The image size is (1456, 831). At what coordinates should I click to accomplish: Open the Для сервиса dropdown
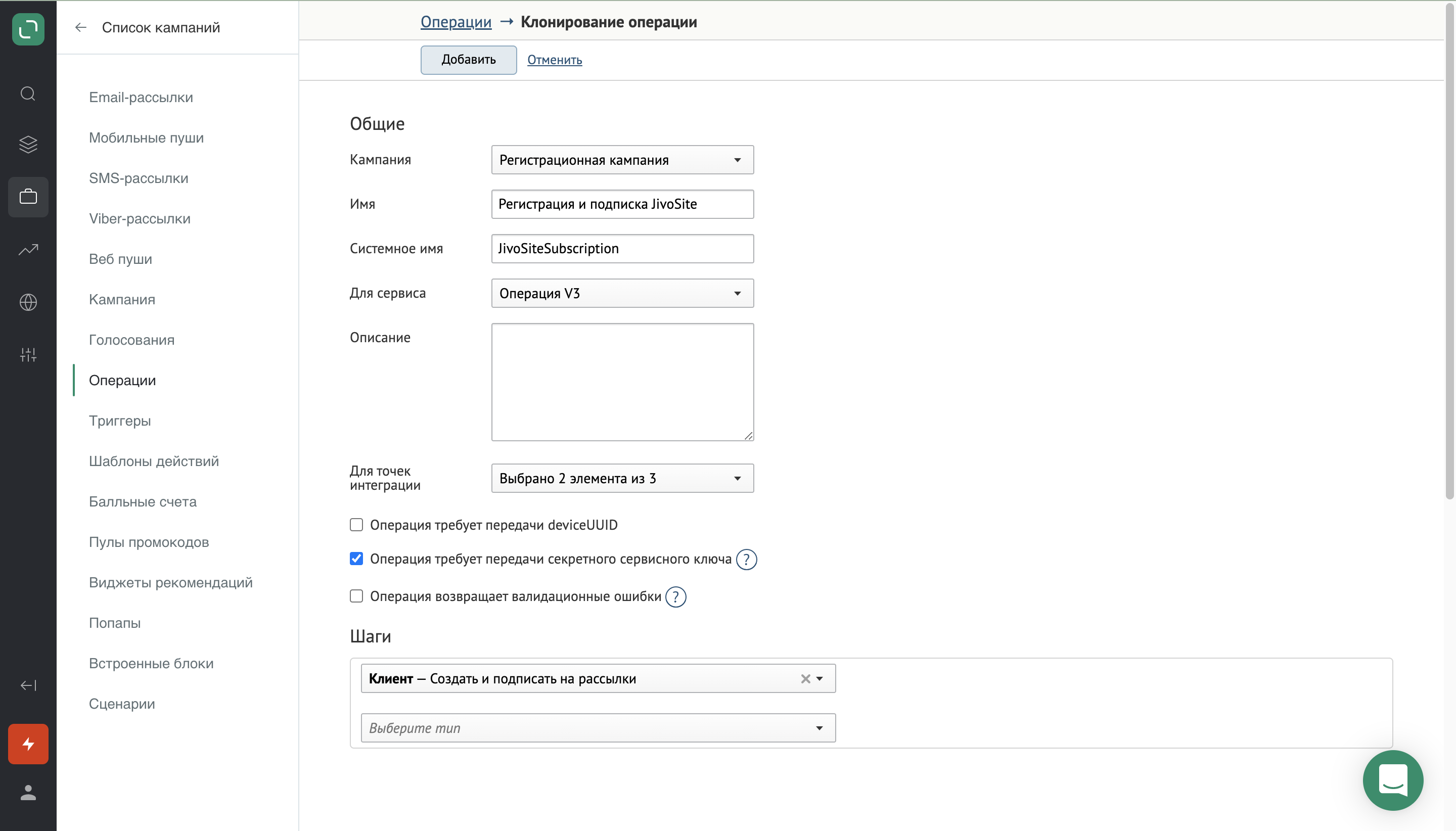622,293
